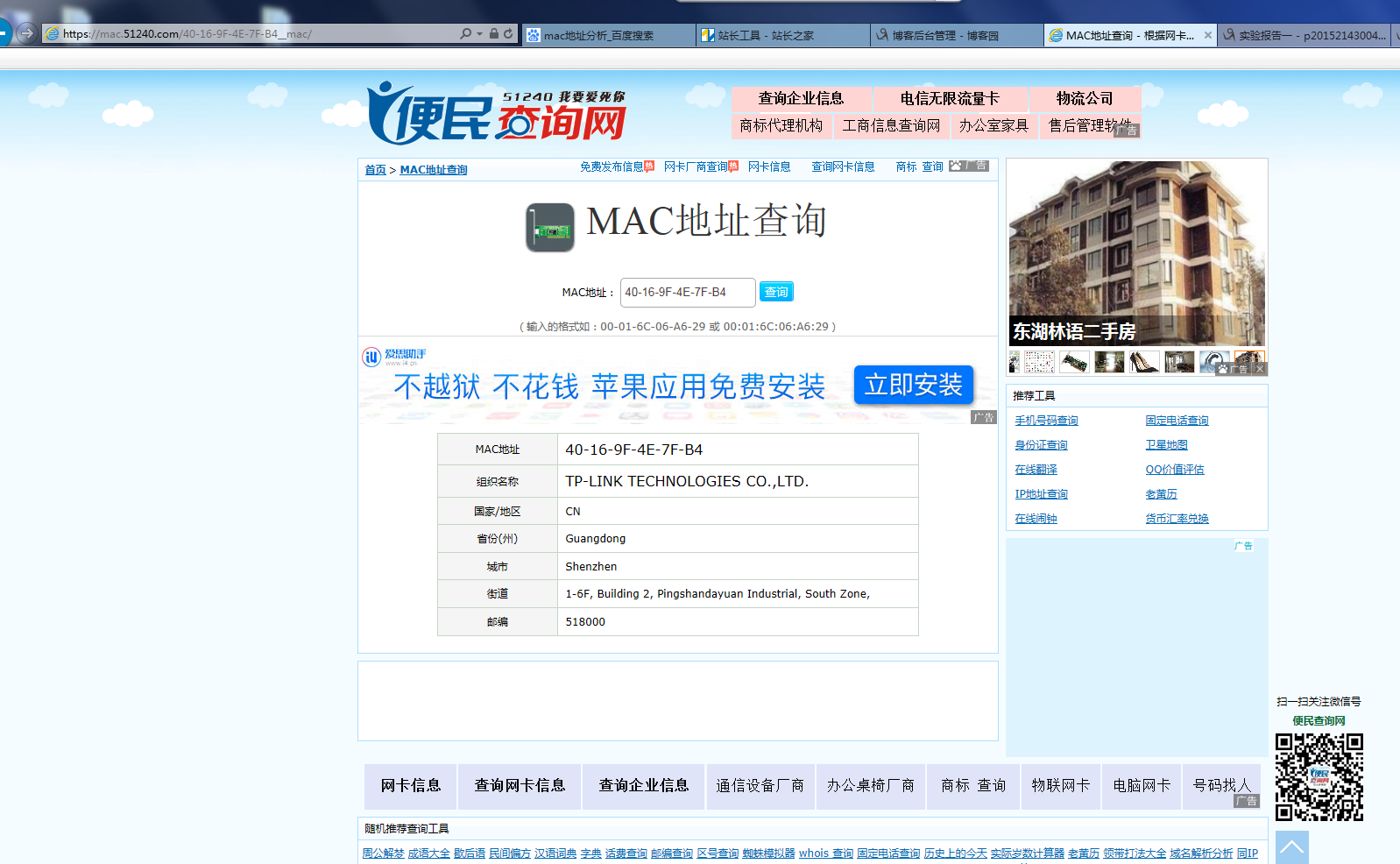Click the 518000 postal code cell
The height and width of the screenshot is (864, 1400).
pyautogui.click(x=738, y=621)
